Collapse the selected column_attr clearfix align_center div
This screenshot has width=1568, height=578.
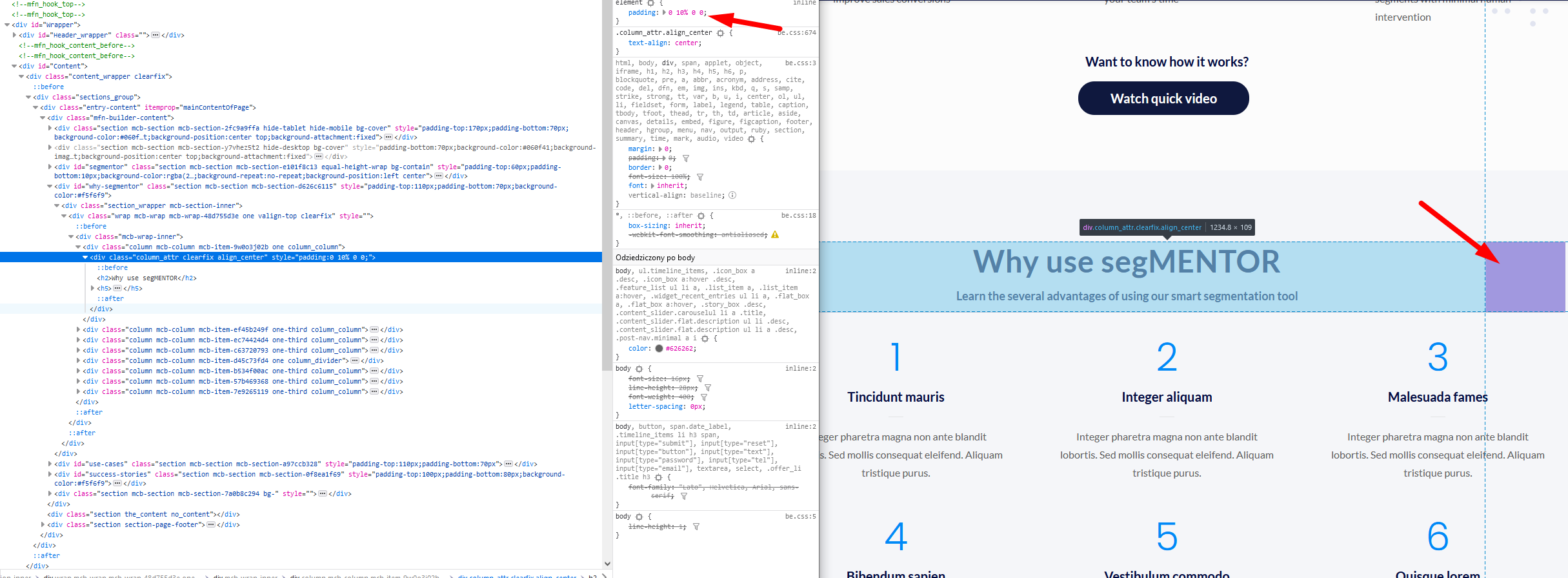[85, 258]
